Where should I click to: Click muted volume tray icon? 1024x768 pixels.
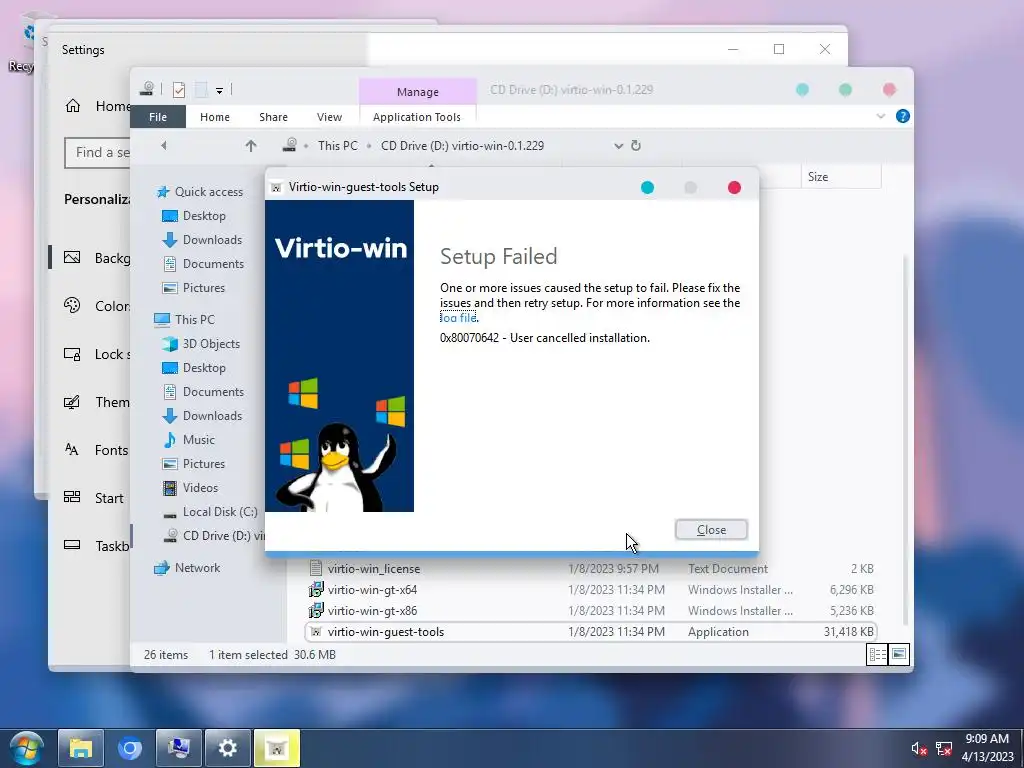[x=919, y=748]
